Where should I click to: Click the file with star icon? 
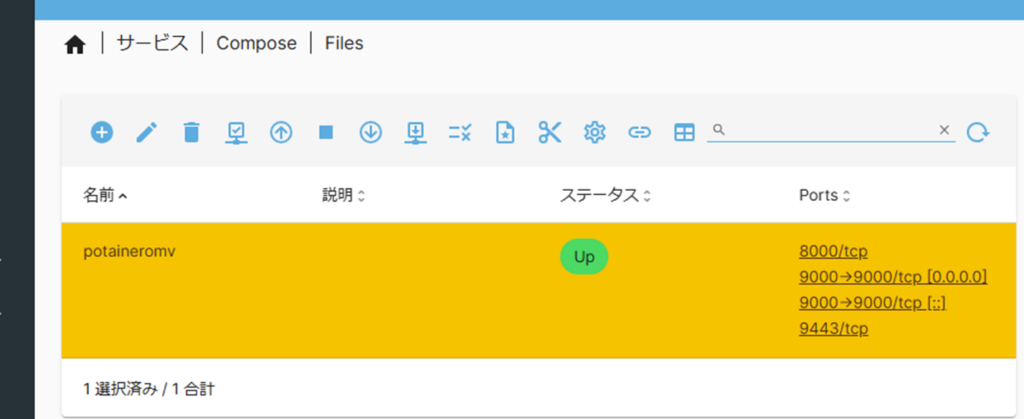coord(505,132)
